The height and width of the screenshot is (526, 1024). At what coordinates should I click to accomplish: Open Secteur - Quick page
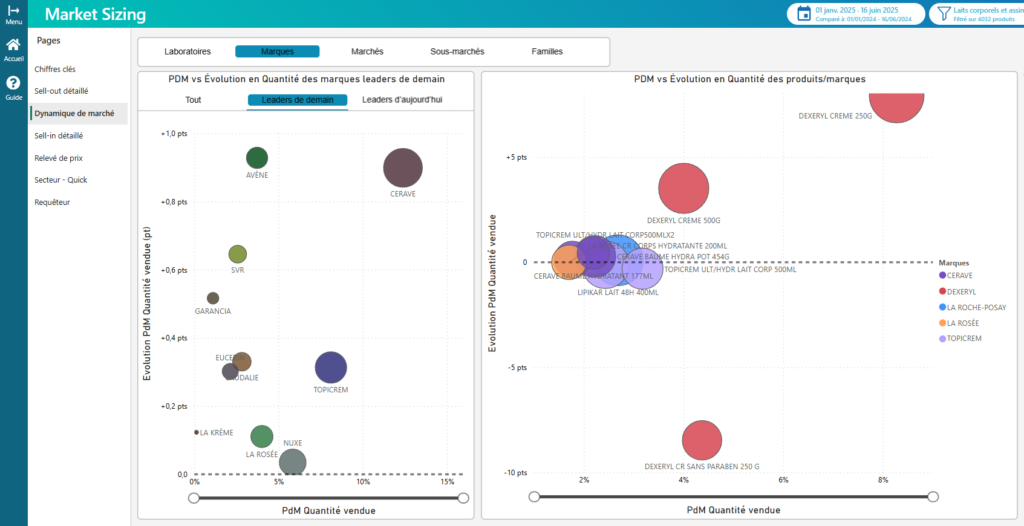click(x=61, y=180)
